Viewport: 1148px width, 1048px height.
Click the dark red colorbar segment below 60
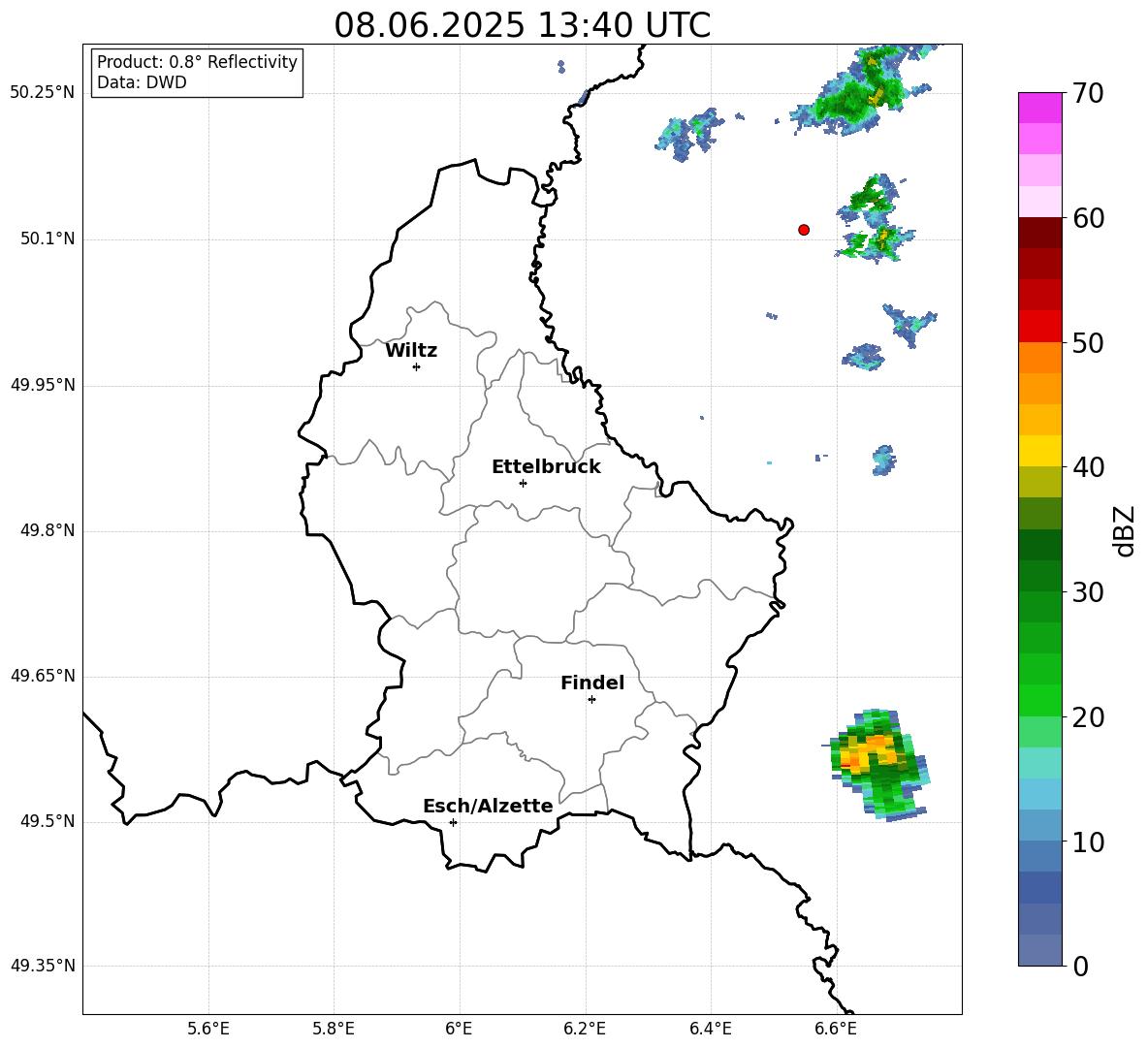click(1040, 233)
